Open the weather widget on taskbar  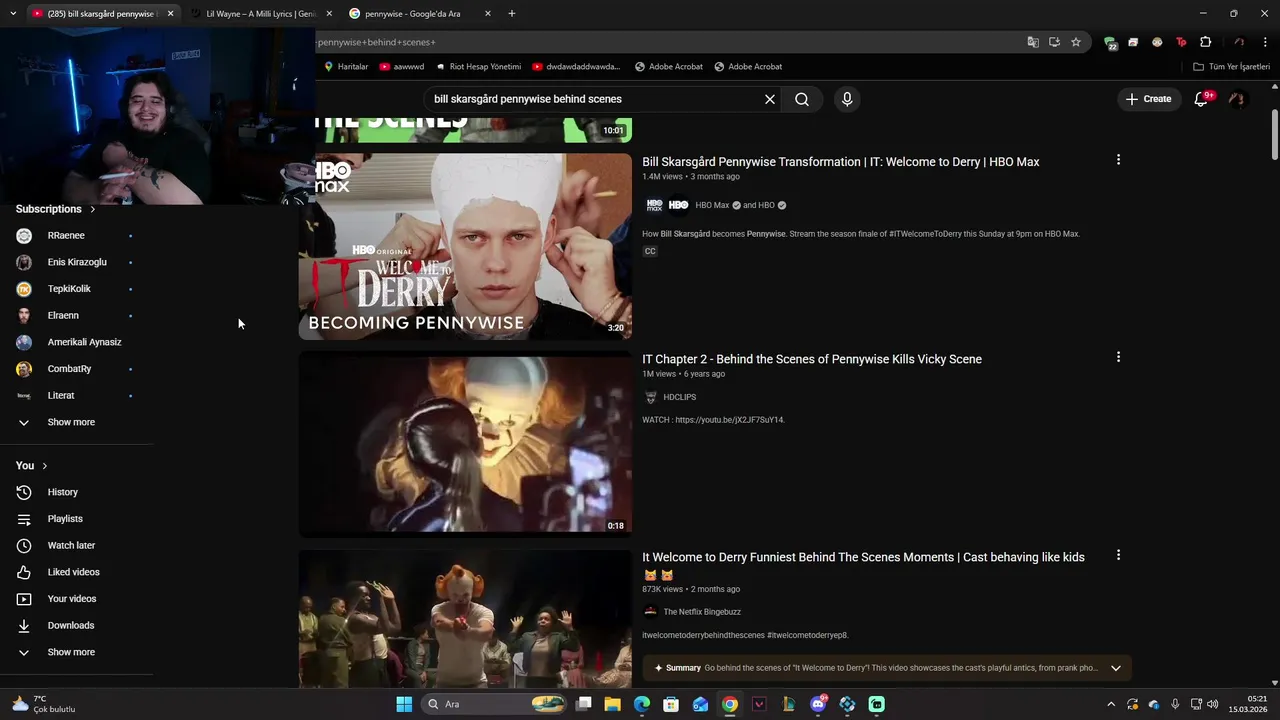44,704
